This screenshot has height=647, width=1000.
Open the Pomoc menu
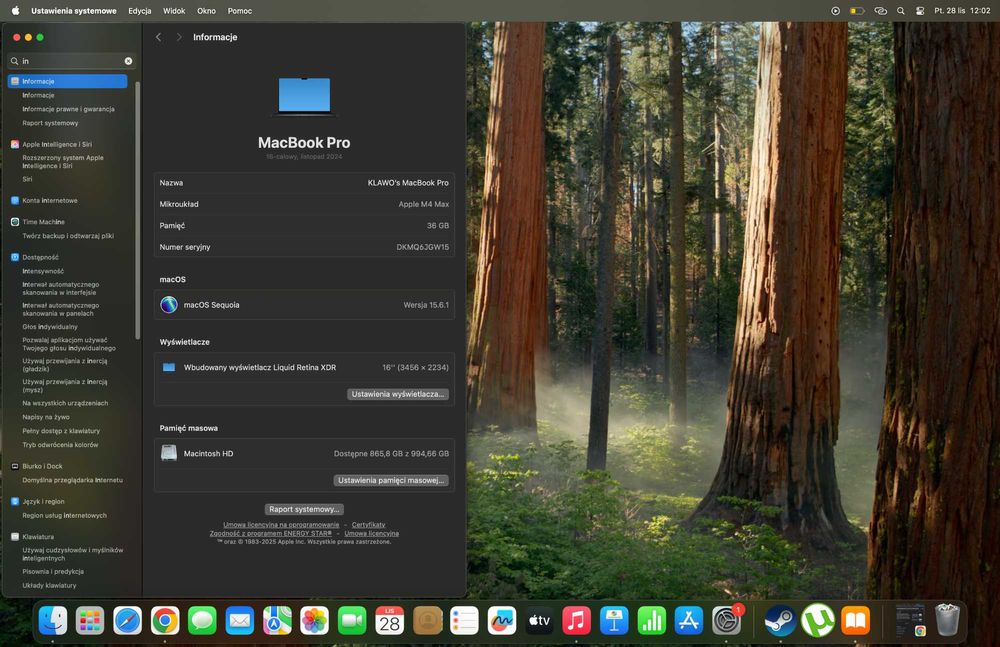pyautogui.click(x=240, y=11)
